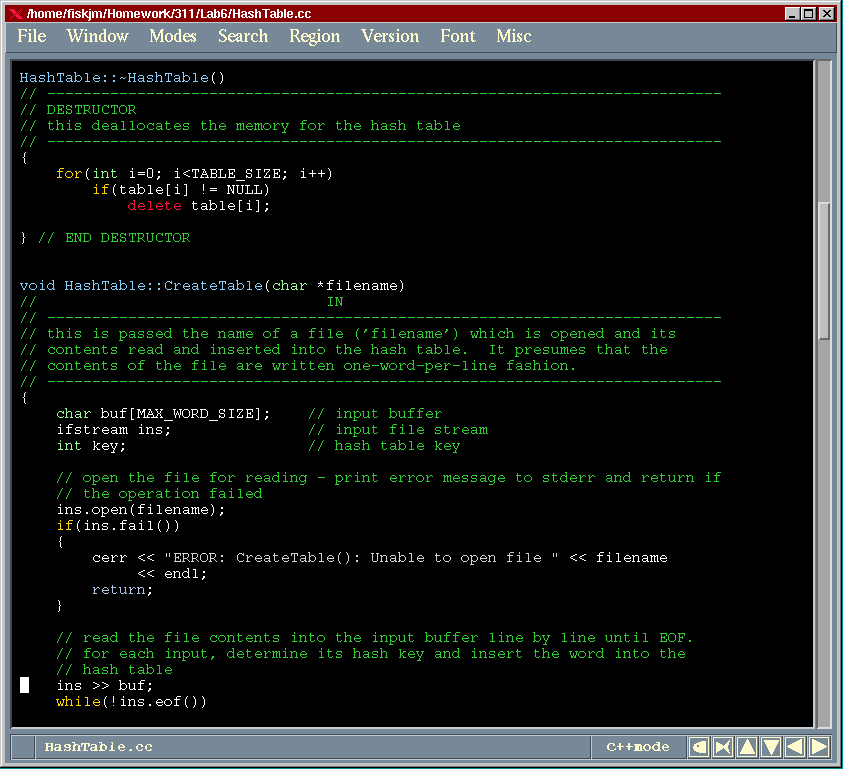Open the Version menu

point(390,36)
